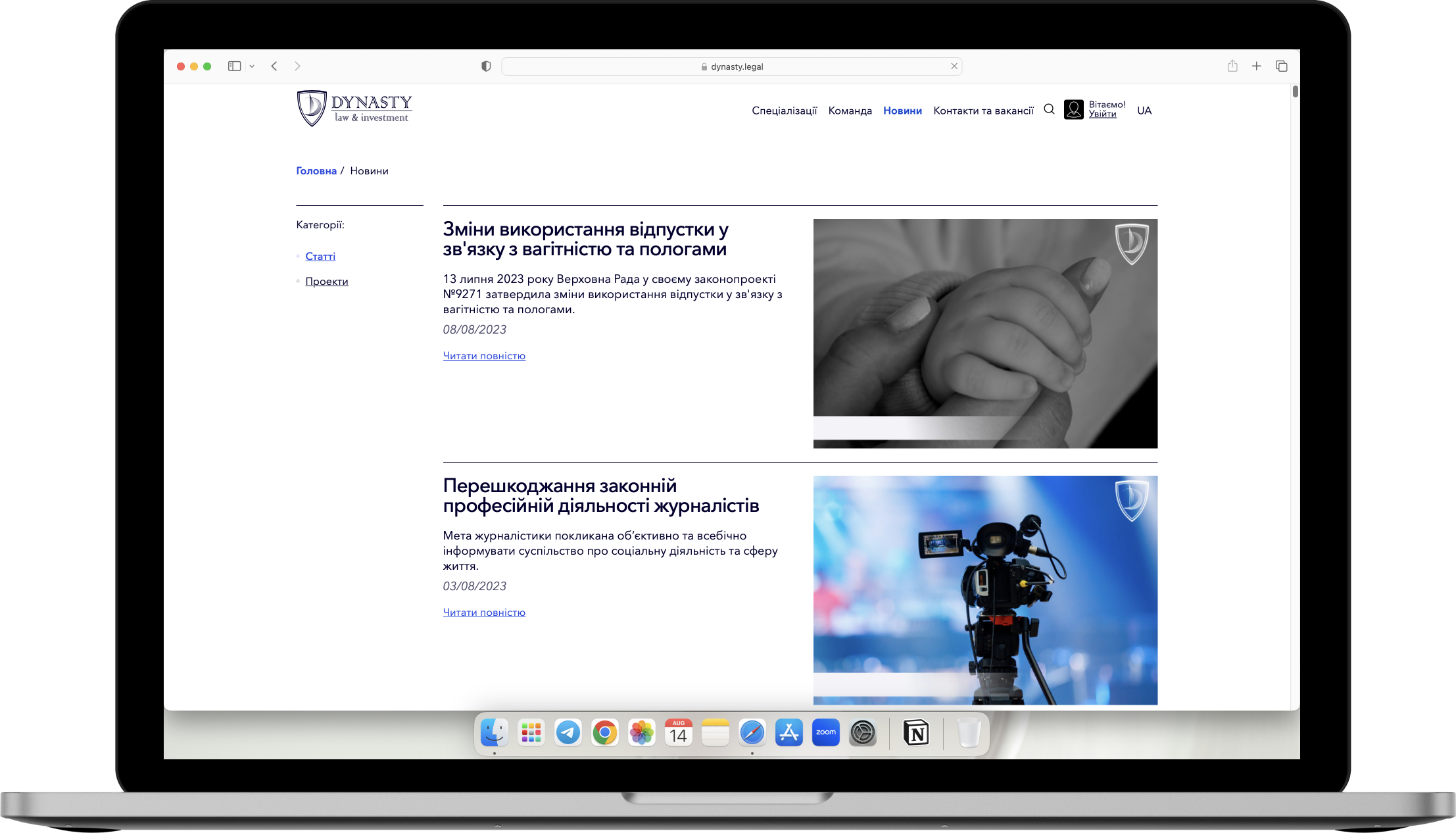
Task: Go back with Safari back arrow
Action: (x=274, y=66)
